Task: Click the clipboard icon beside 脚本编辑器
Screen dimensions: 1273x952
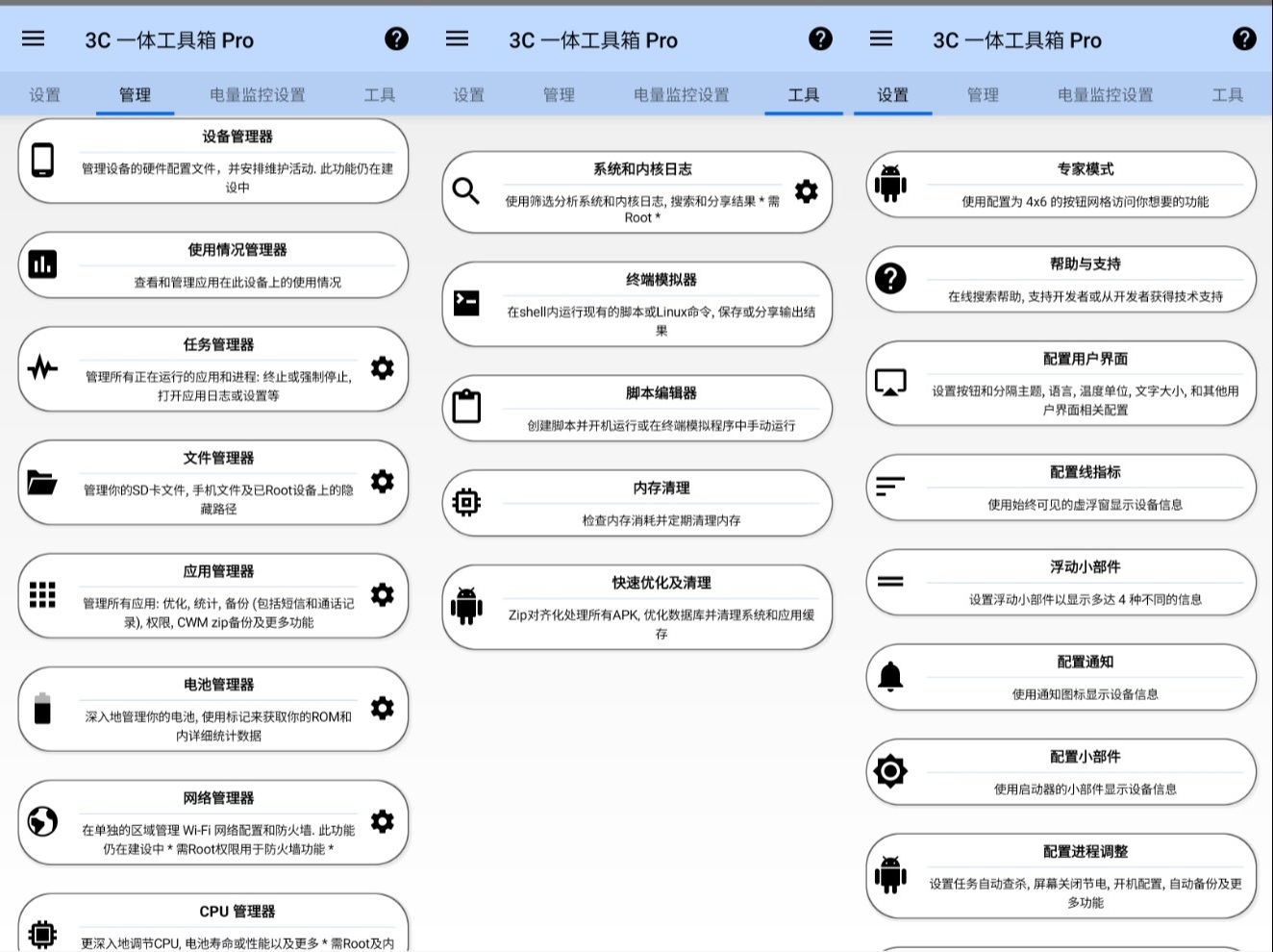Action: 466,407
